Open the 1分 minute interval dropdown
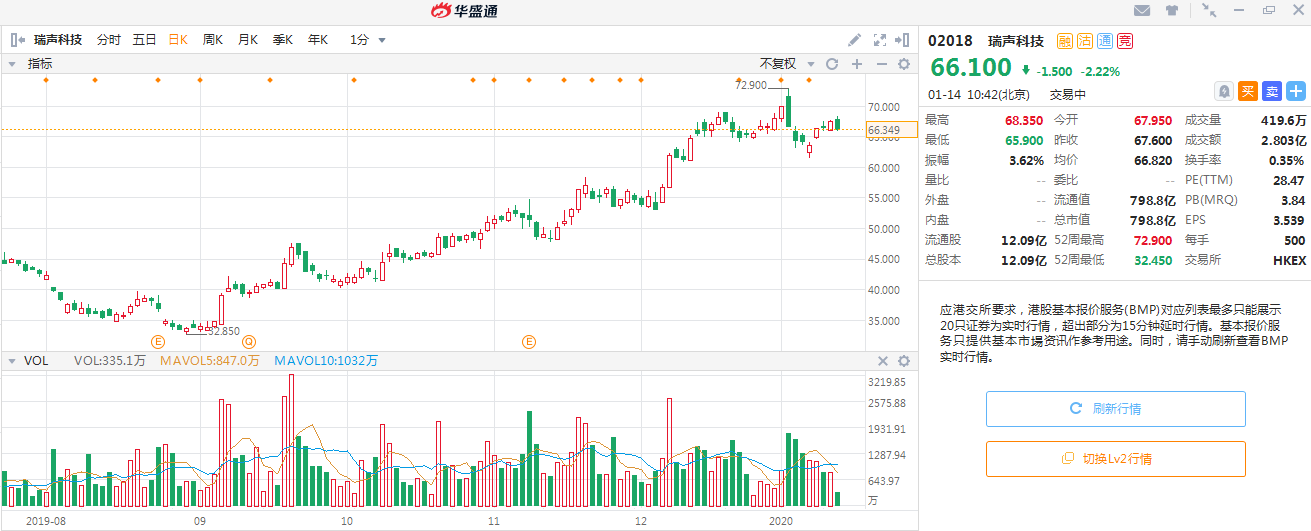This screenshot has width=1311, height=531. pyautogui.click(x=367, y=40)
